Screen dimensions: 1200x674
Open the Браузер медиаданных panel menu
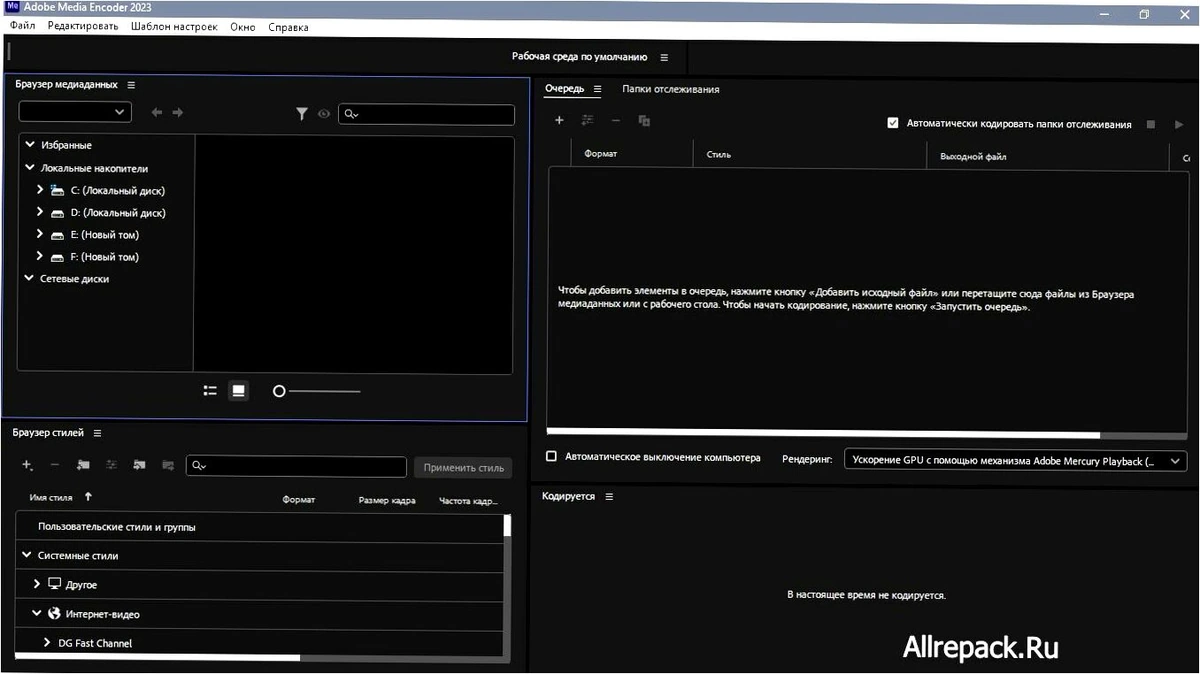pyautogui.click(x=131, y=85)
